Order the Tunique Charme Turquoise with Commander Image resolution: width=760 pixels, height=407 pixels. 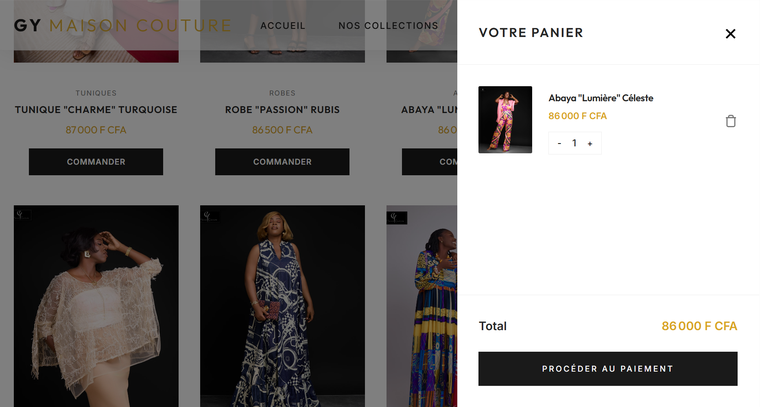[x=96, y=162]
